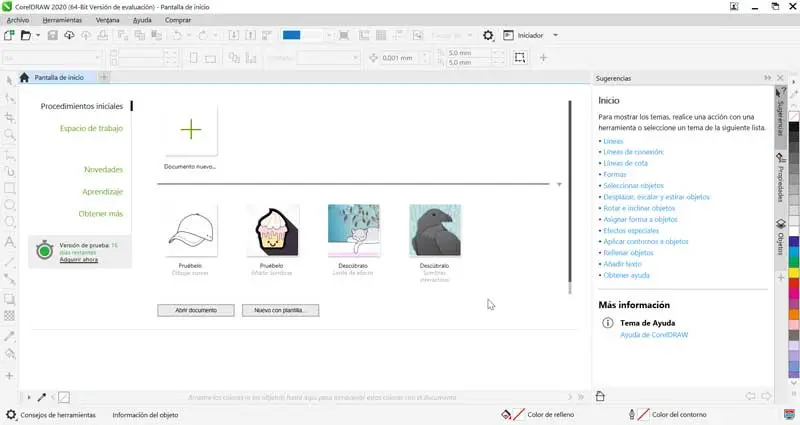Click the Abrir documento button

click(196, 310)
